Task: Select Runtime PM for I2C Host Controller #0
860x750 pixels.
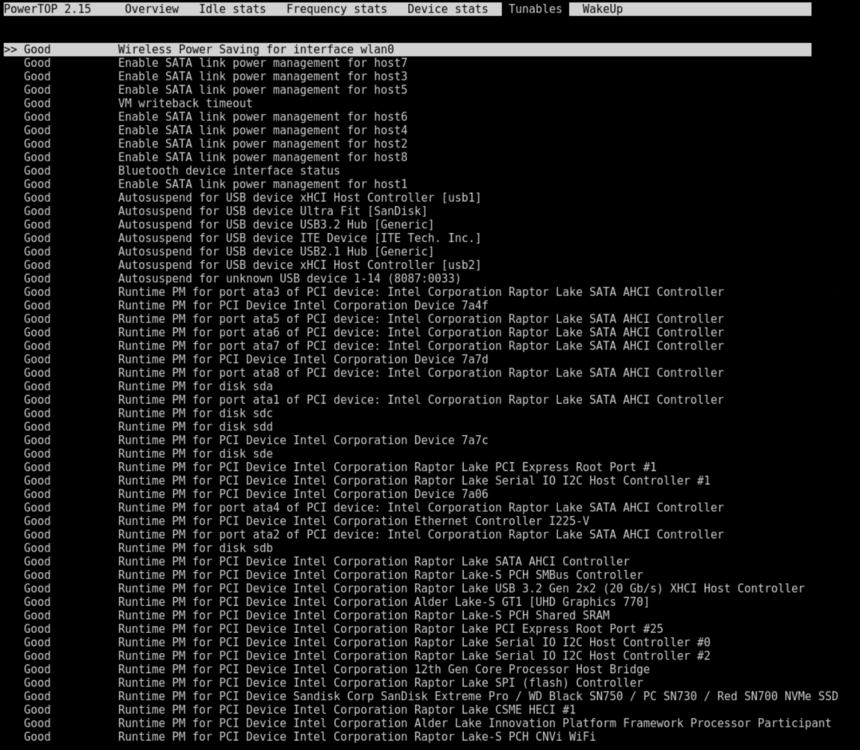Action: click(367, 642)
